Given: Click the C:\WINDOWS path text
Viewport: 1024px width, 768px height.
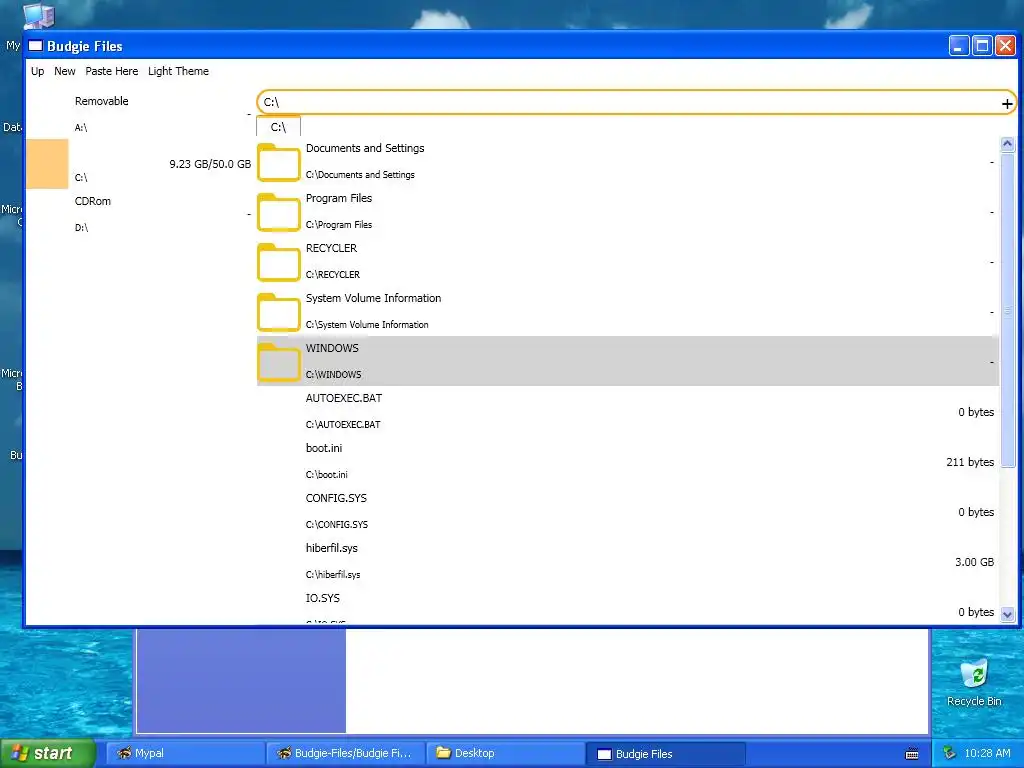Looking at the screenshot, I should [333, 375].
